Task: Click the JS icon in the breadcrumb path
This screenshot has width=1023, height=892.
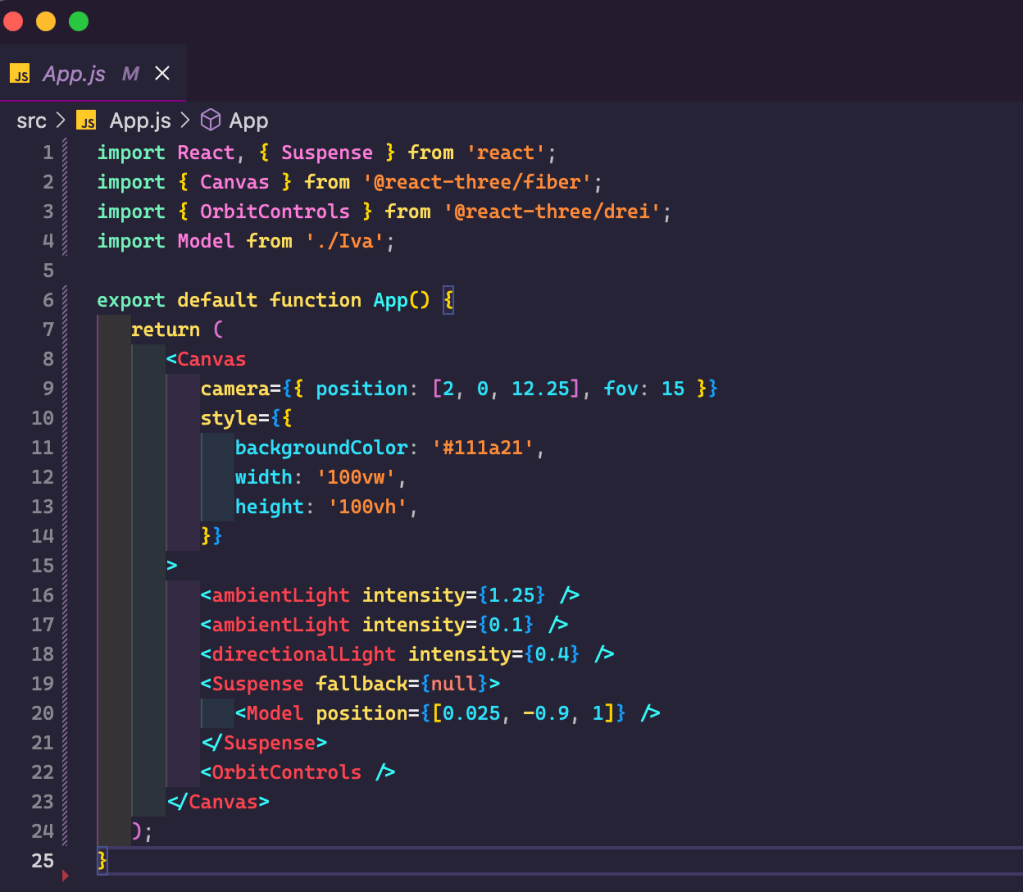Action: coord(87,121)
